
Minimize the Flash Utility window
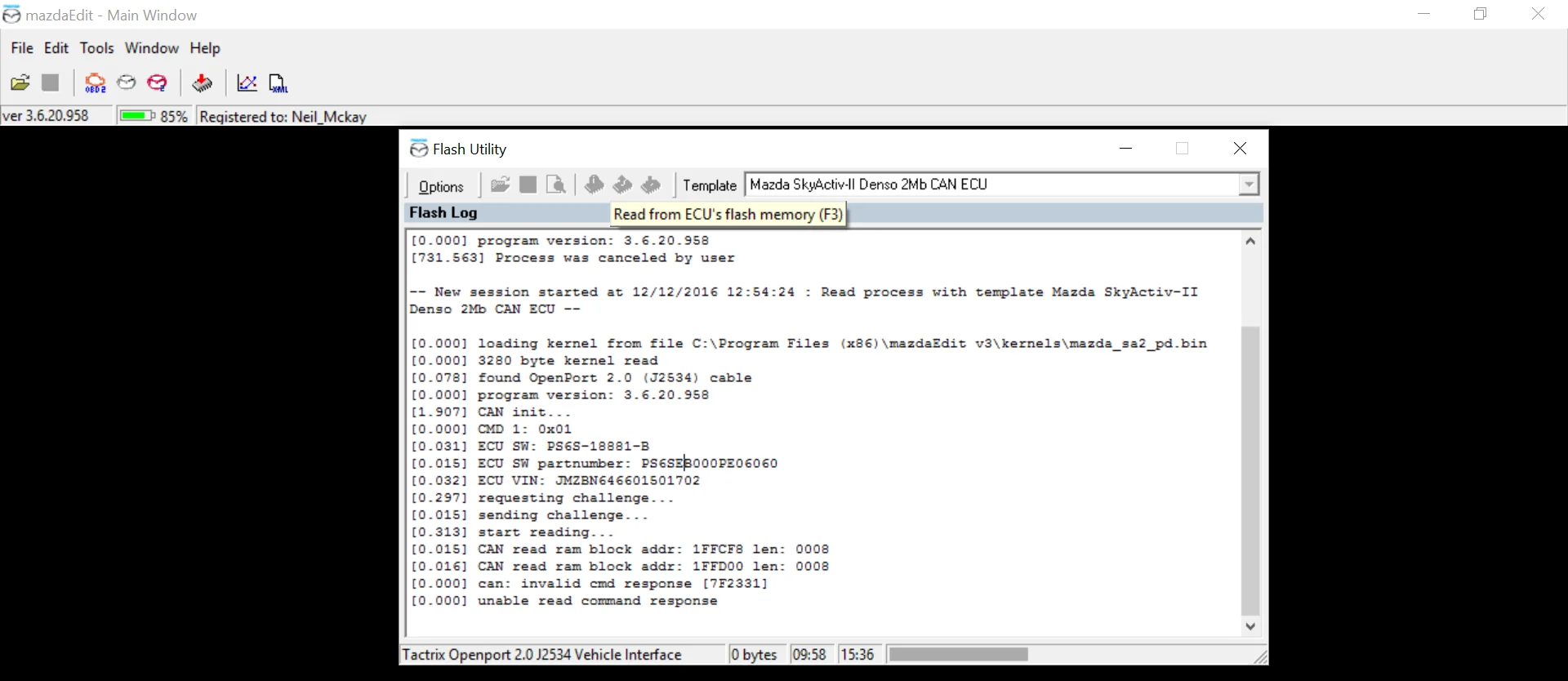tap(1126, 149)
